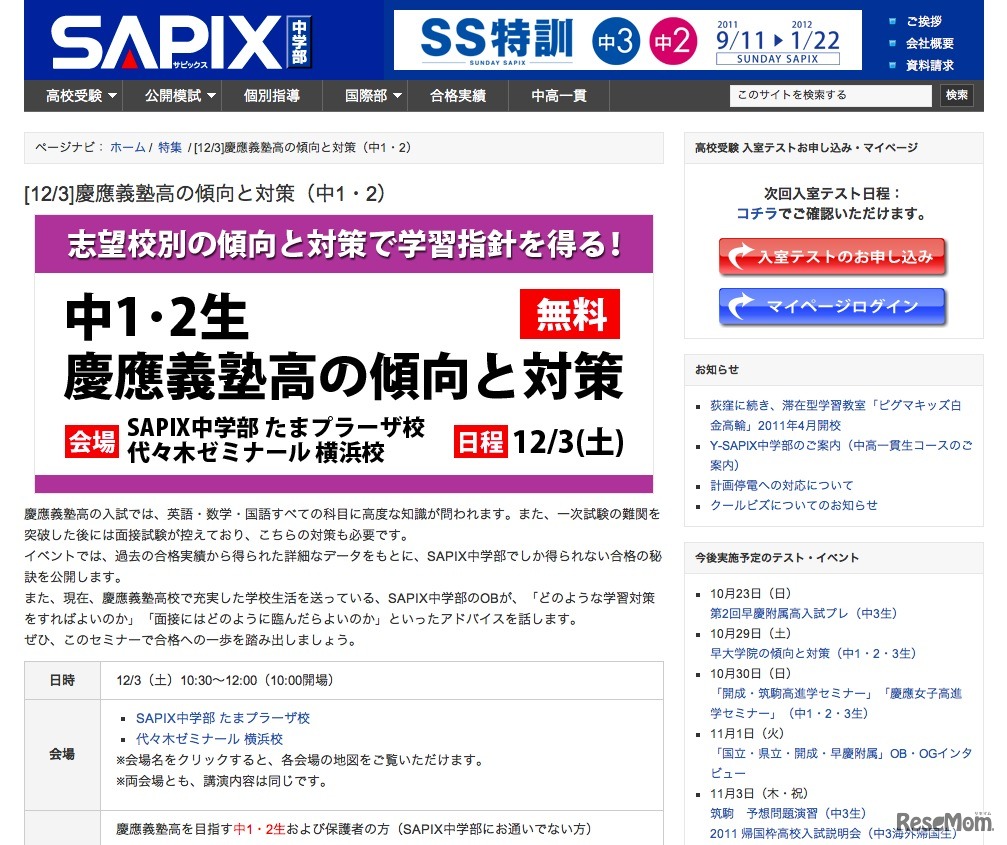Open 筑駒 予想問題演習（中3生） link

coord(788,813)
